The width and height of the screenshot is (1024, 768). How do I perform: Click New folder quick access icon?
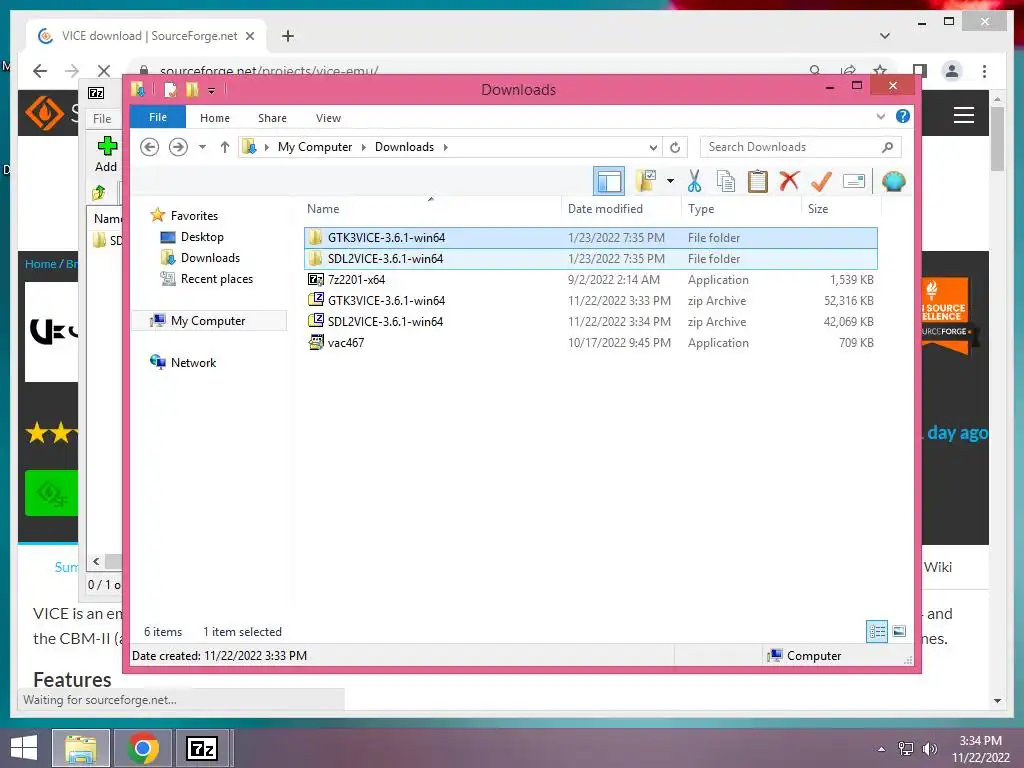[x=192, y=89]
